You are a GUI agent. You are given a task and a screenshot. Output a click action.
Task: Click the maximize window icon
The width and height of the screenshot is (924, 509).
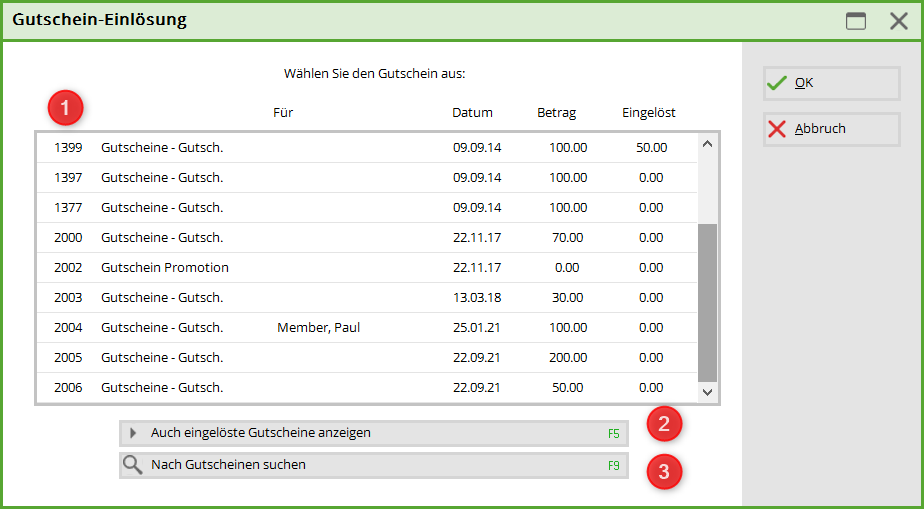click(856, 21)
